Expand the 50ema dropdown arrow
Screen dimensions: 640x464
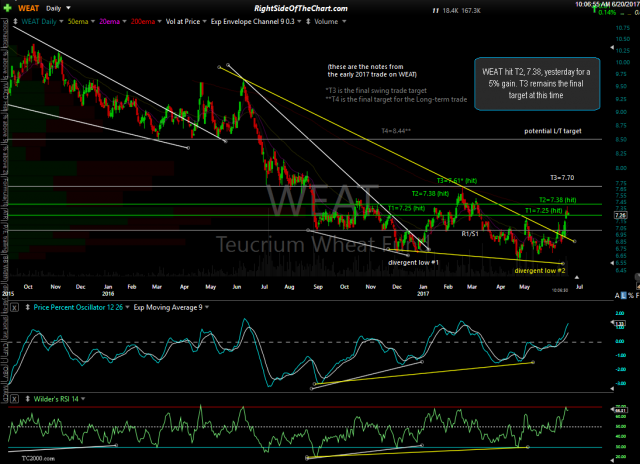point(93,21)
